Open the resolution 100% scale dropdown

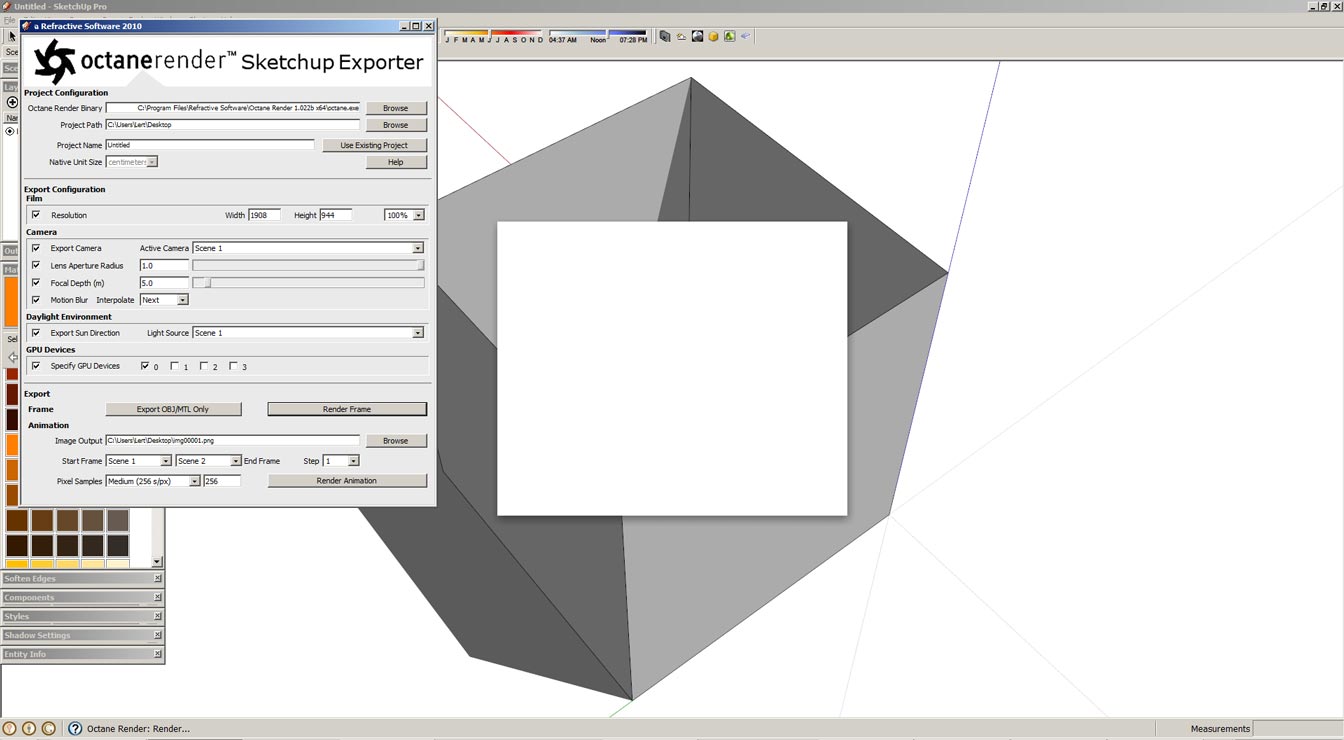pyautogui.click(x=418, y=215)
